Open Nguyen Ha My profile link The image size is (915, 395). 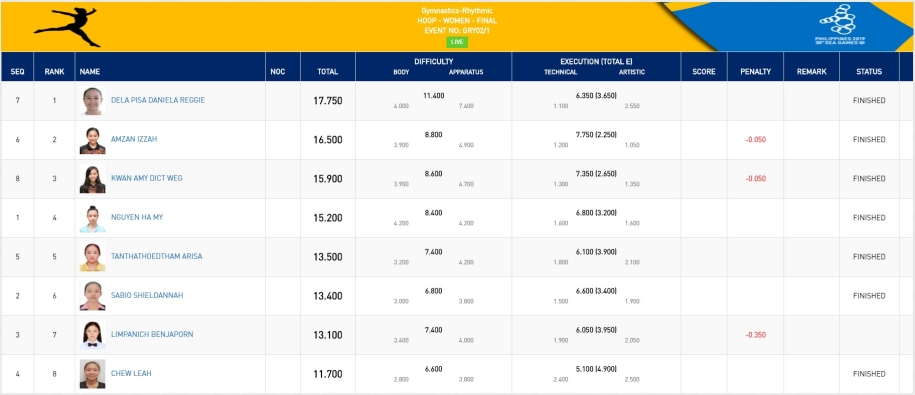click(137, 218)
